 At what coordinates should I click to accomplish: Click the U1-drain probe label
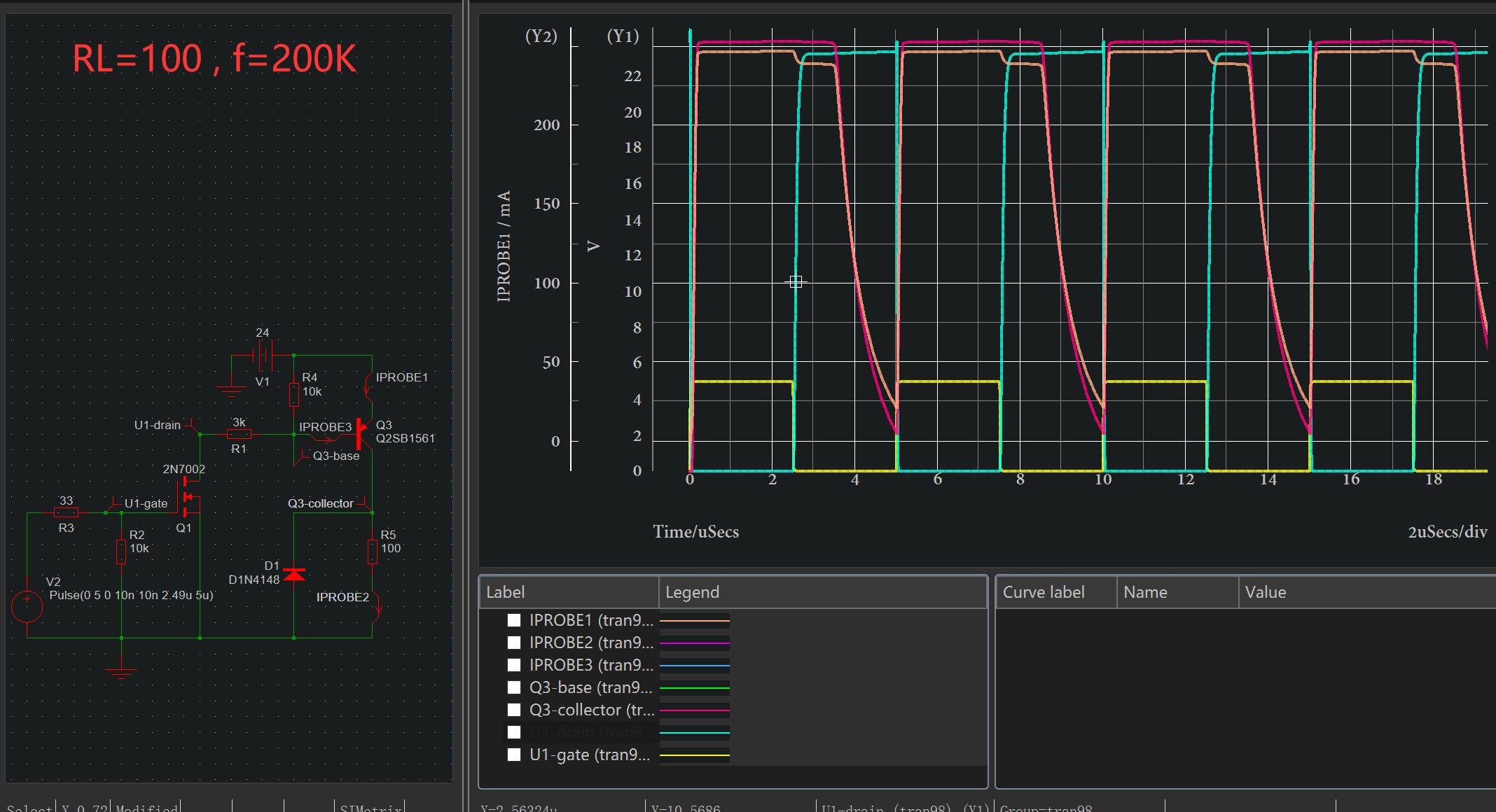click(158, 425)
